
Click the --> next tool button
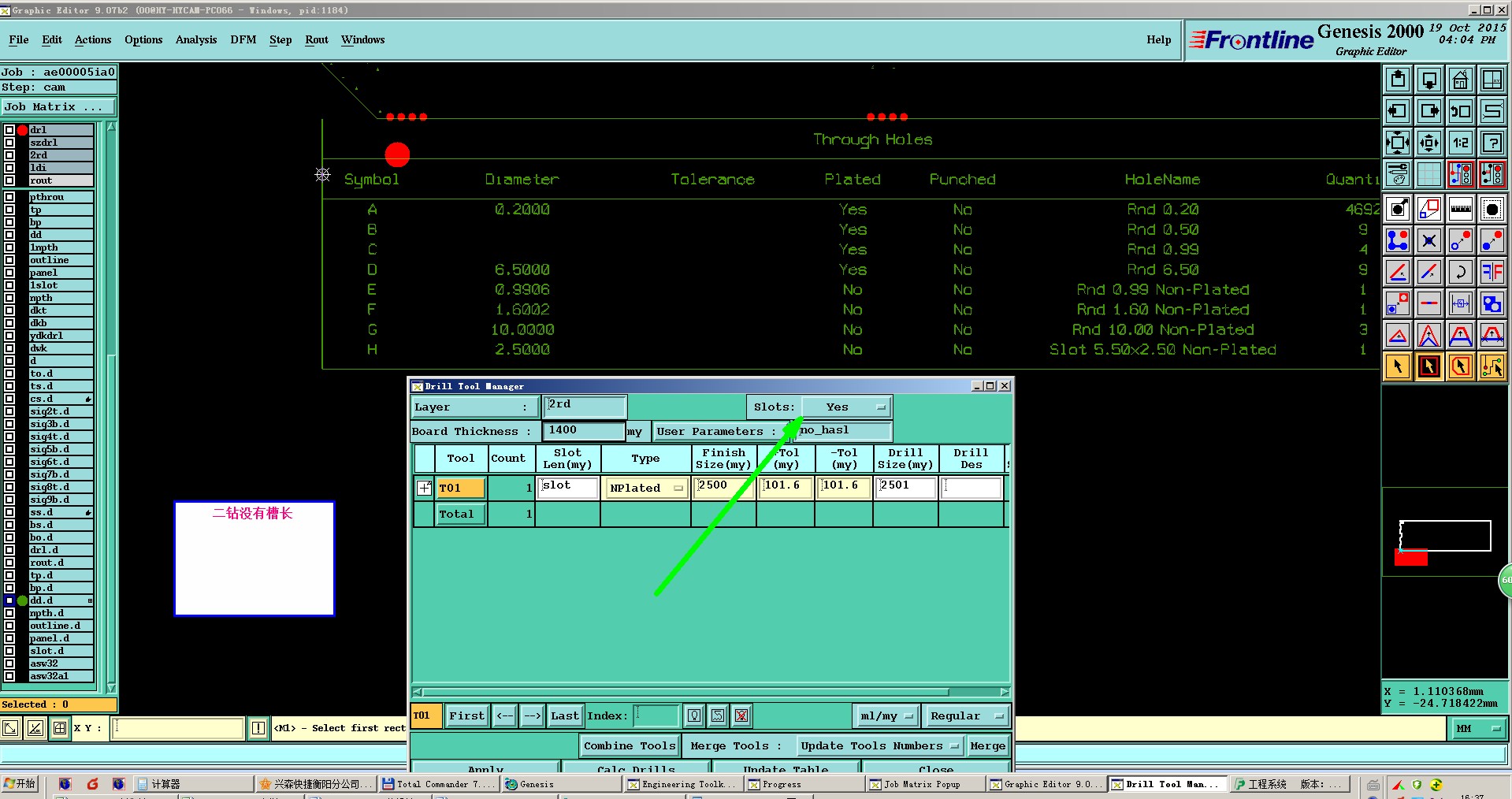[x=532, y=715]
